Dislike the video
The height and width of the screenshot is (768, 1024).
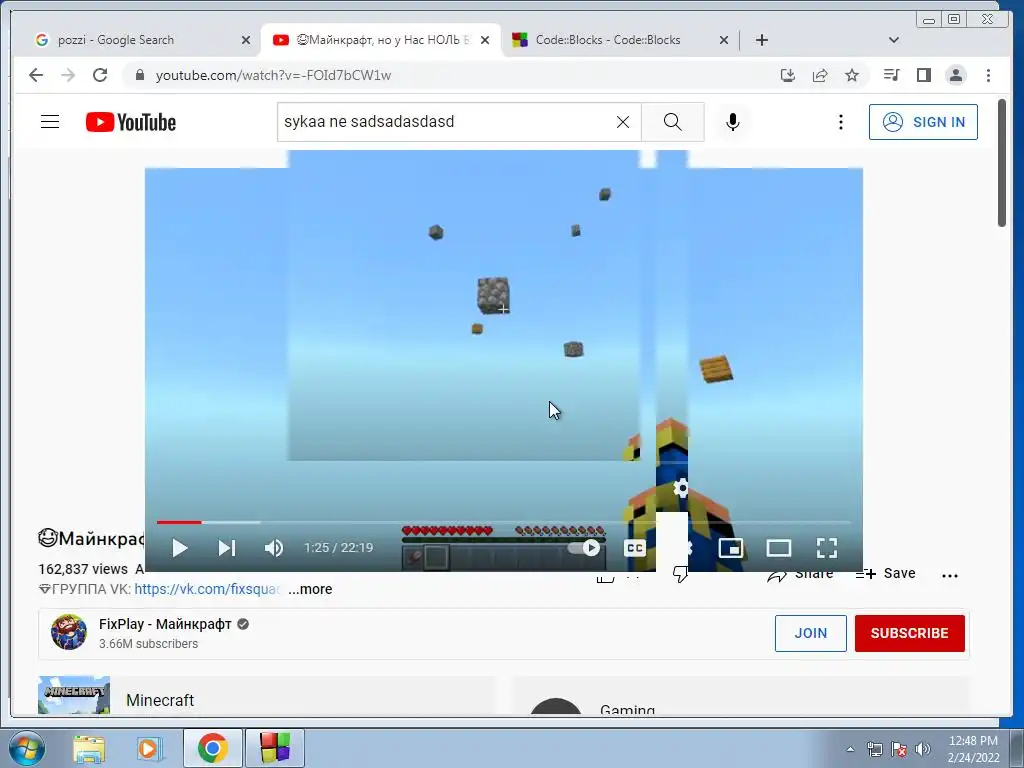(680, 575)
